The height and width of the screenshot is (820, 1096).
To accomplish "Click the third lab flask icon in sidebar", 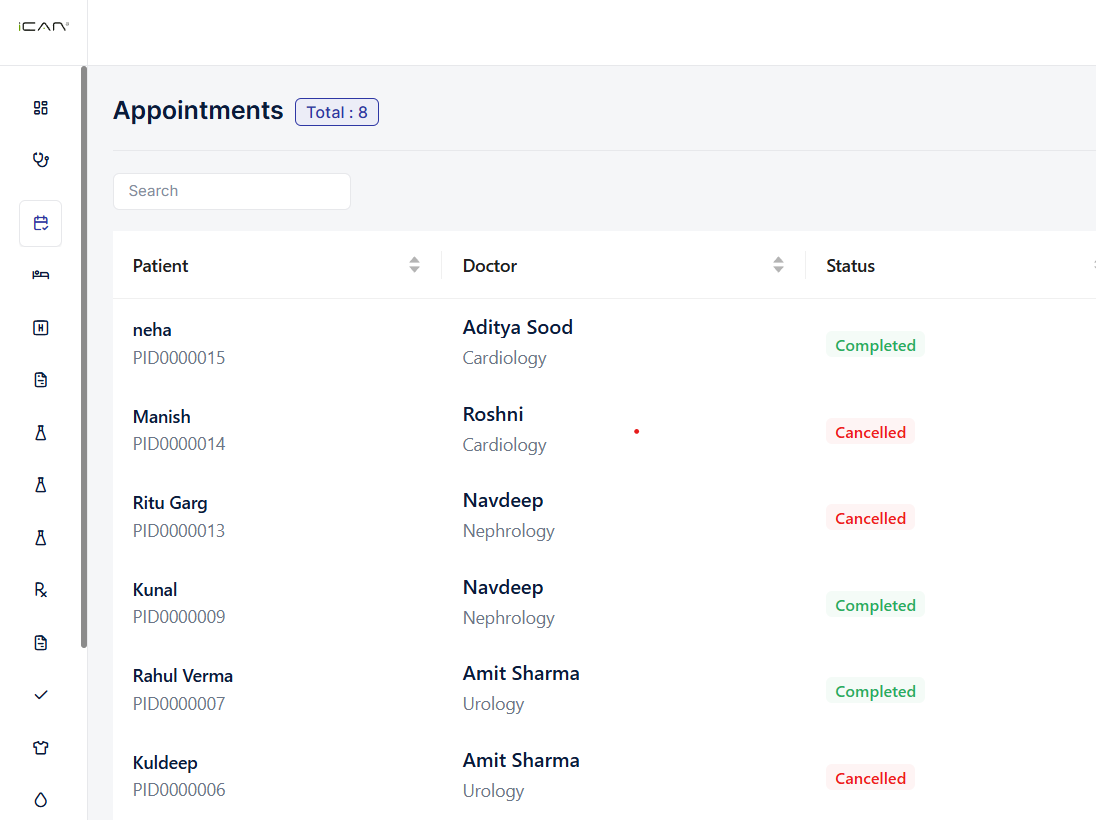I will coord(40,537).
